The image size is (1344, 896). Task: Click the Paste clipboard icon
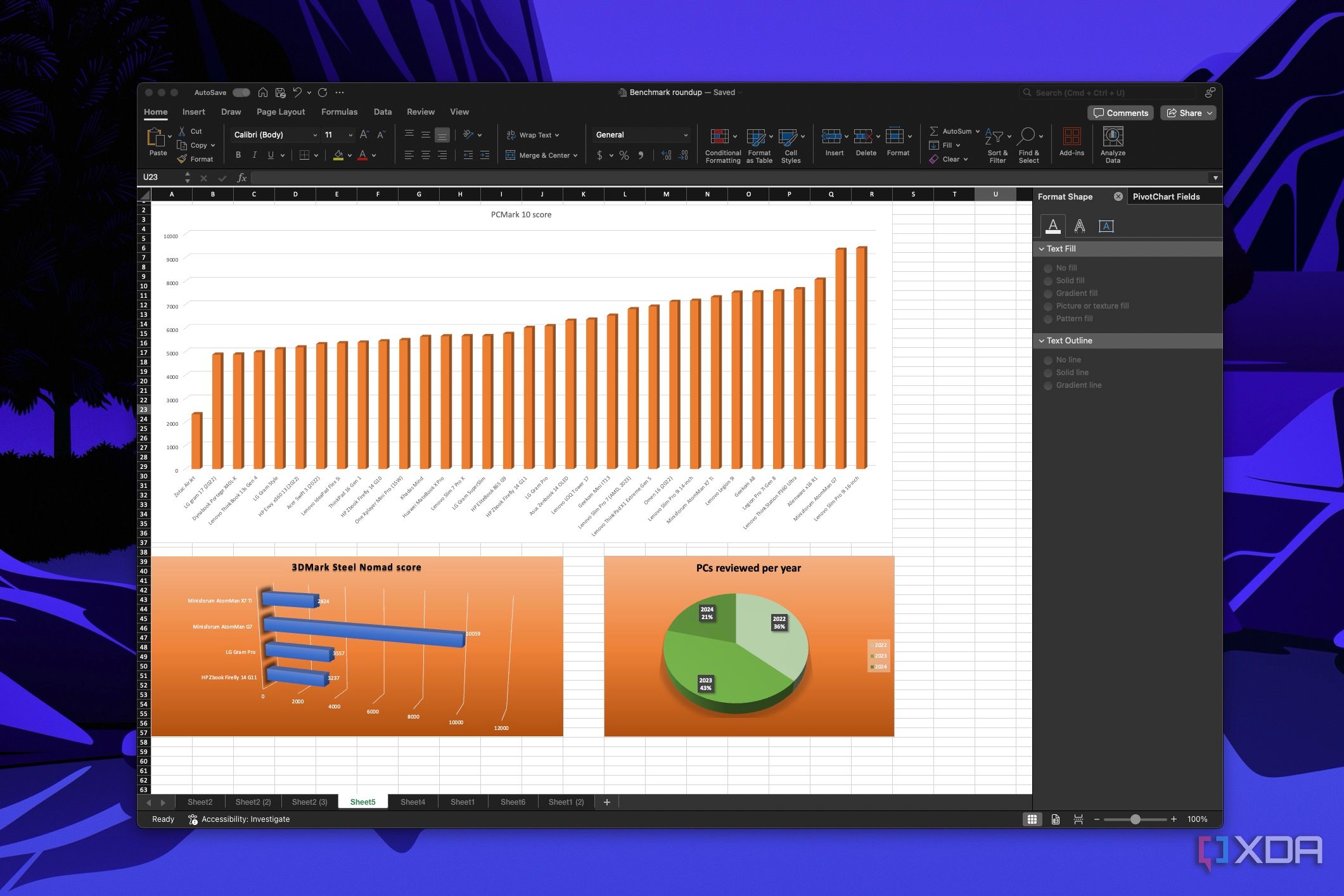point(155,138)
